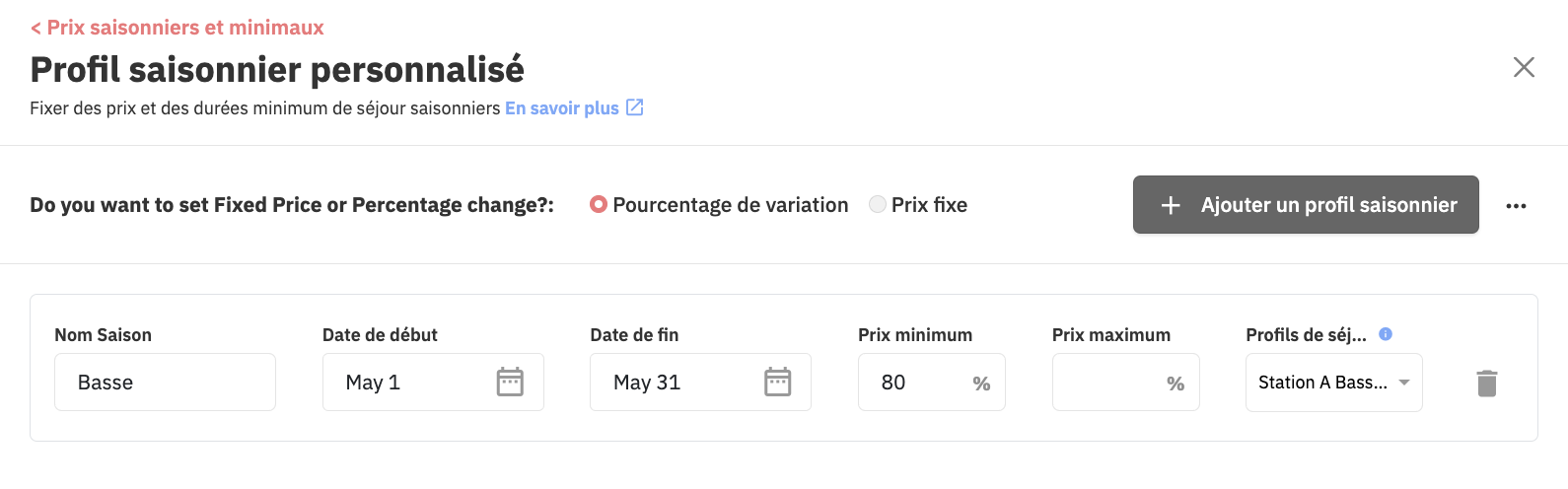
Task: Go back to Prix saisonniers et minimaux
Action: 178,28
